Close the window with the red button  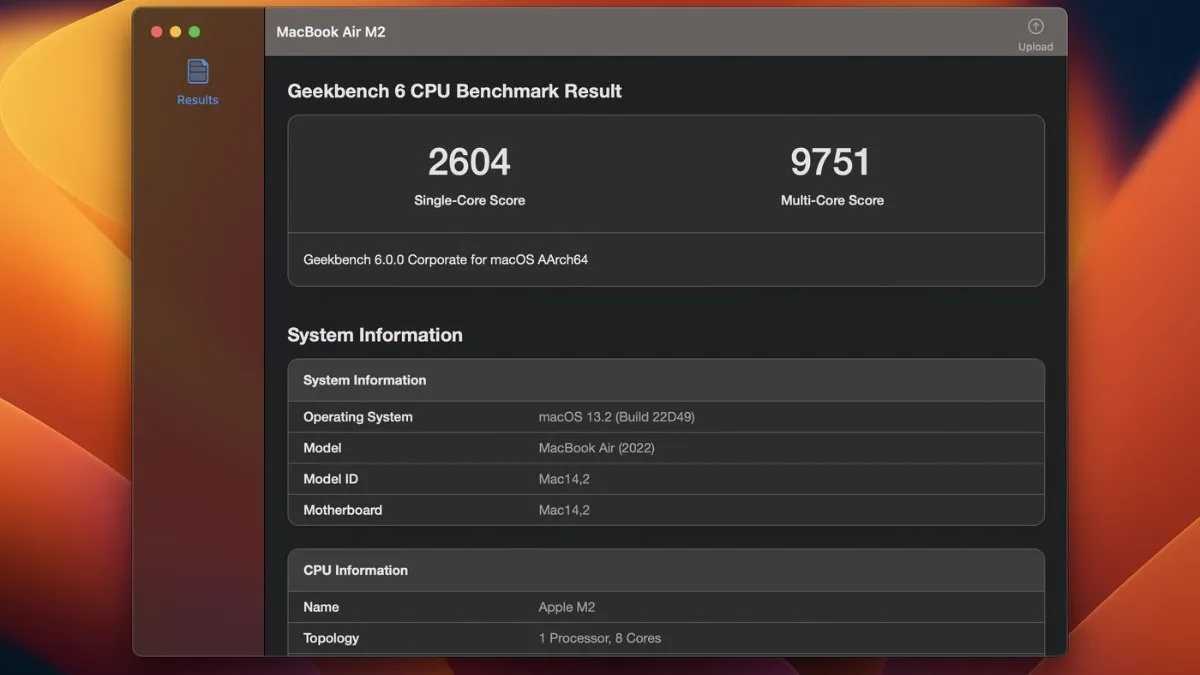[157, 32]
